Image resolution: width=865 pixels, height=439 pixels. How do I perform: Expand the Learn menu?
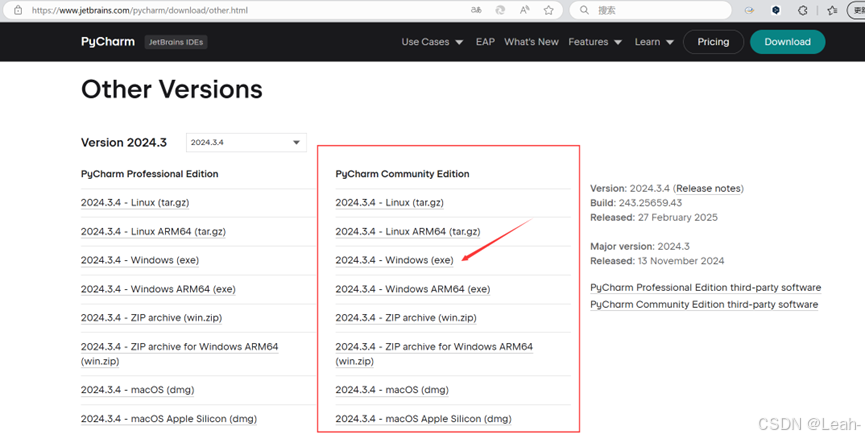[x=654, y=42]
